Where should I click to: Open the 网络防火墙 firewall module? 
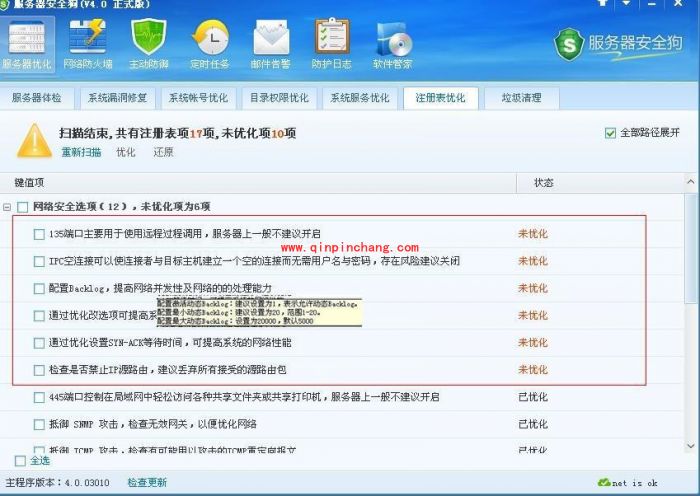[x=88, y=45]
